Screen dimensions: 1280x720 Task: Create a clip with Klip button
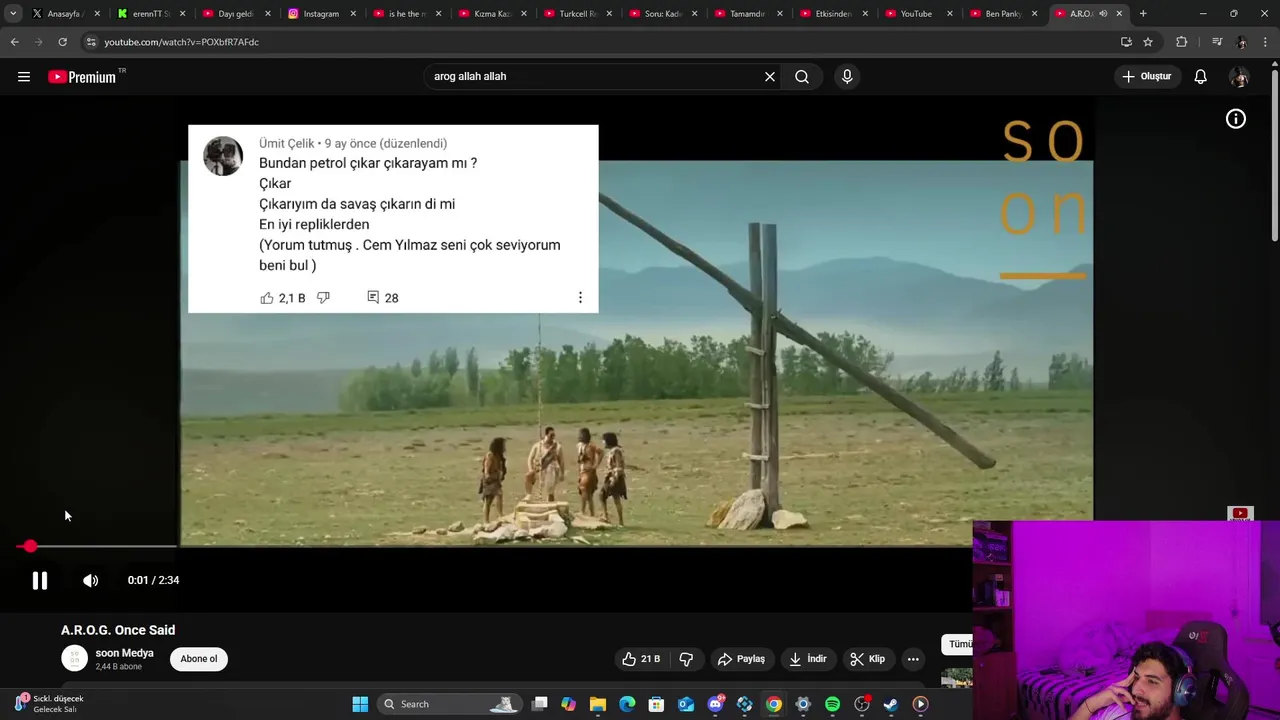[x=868, y=659]
